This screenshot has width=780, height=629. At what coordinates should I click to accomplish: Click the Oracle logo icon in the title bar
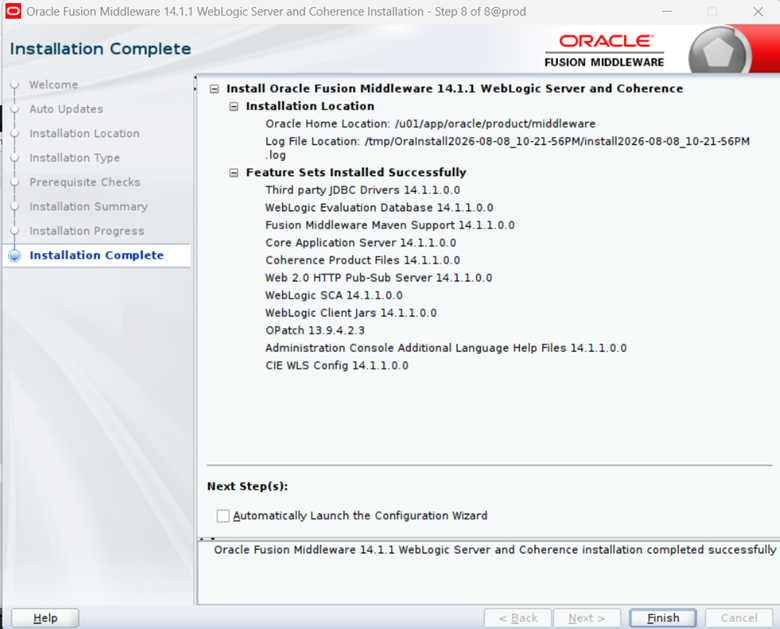tap(12, 11)
